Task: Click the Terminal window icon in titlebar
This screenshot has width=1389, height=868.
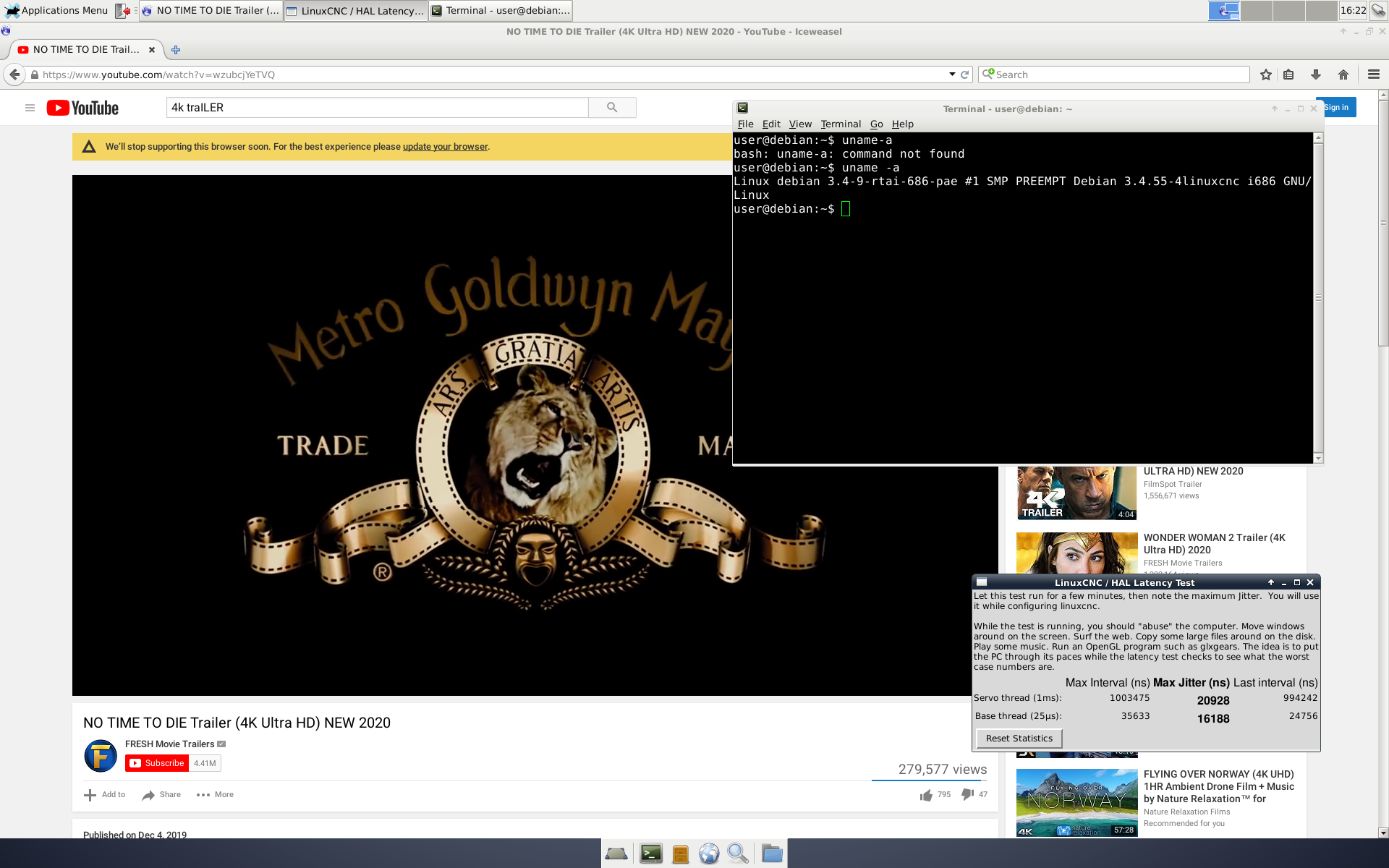Action: [x=742, y=109]
